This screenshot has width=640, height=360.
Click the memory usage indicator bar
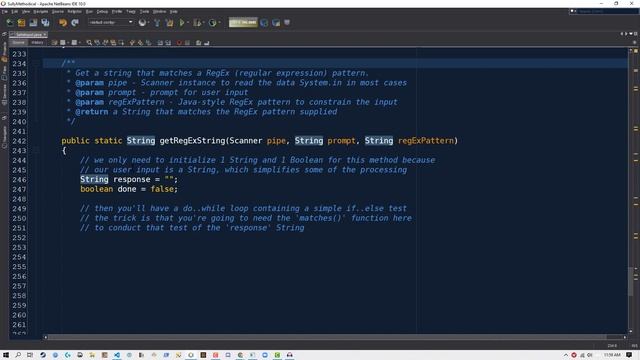pyautogui.click(x=243, y=22)
